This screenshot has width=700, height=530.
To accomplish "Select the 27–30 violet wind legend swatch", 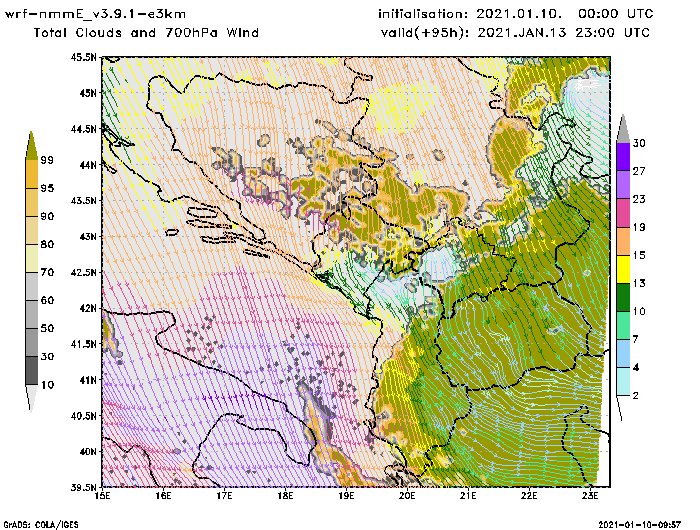I will click(x=623, y=157).
